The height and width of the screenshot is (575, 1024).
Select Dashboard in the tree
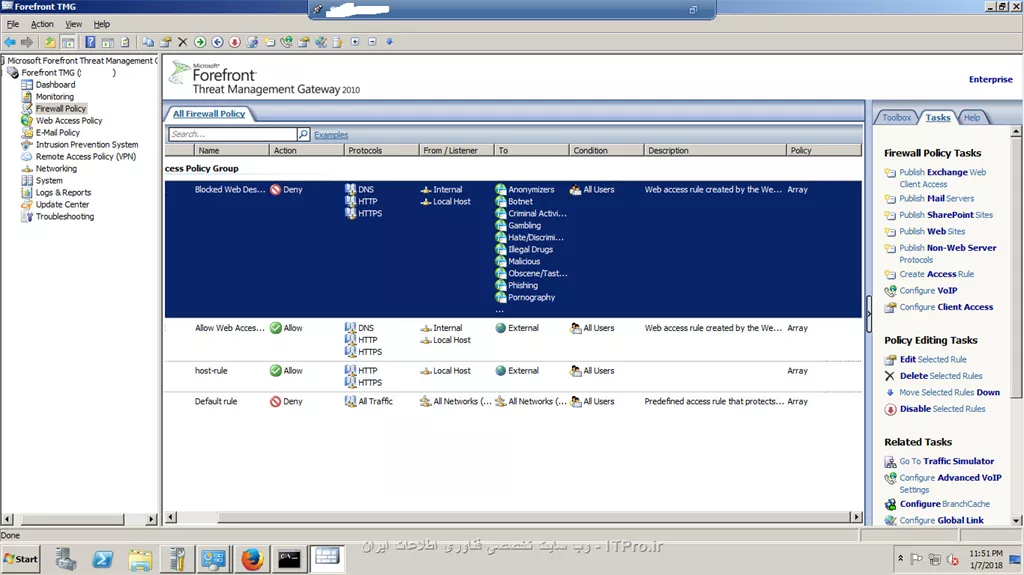[56, 84]
